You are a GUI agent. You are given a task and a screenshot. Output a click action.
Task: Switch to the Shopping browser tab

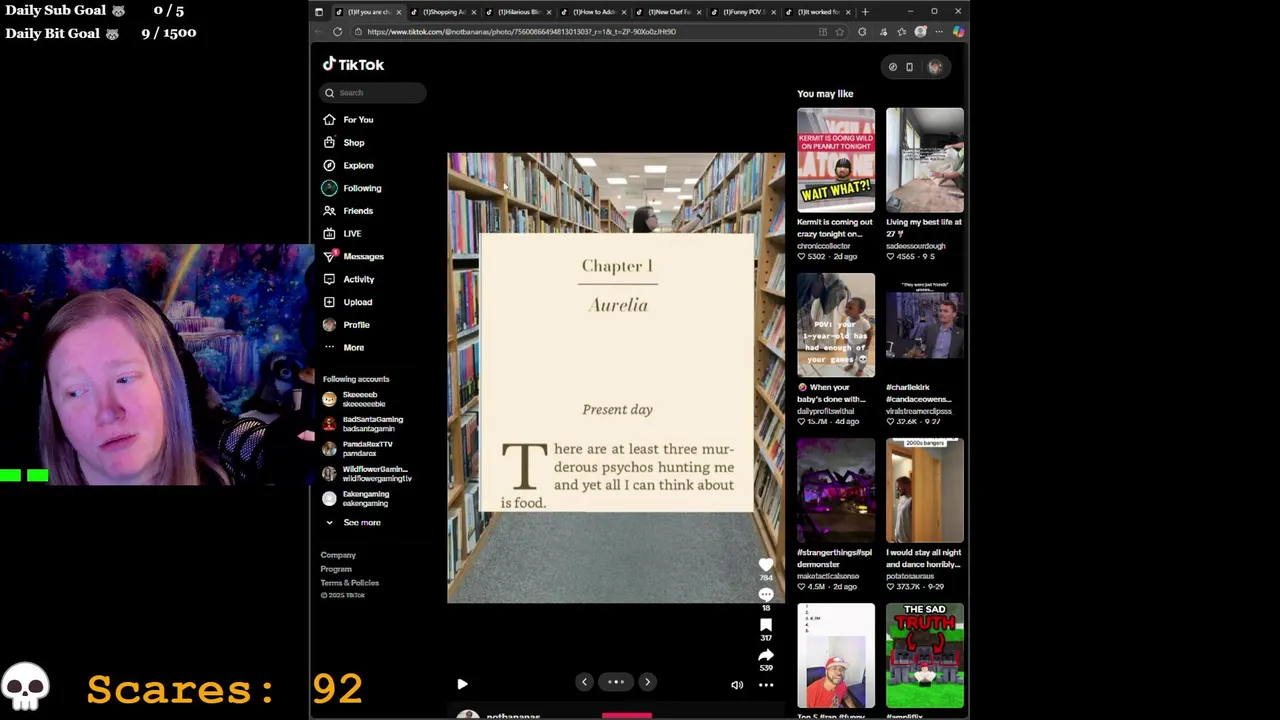(x=444, y=12)
